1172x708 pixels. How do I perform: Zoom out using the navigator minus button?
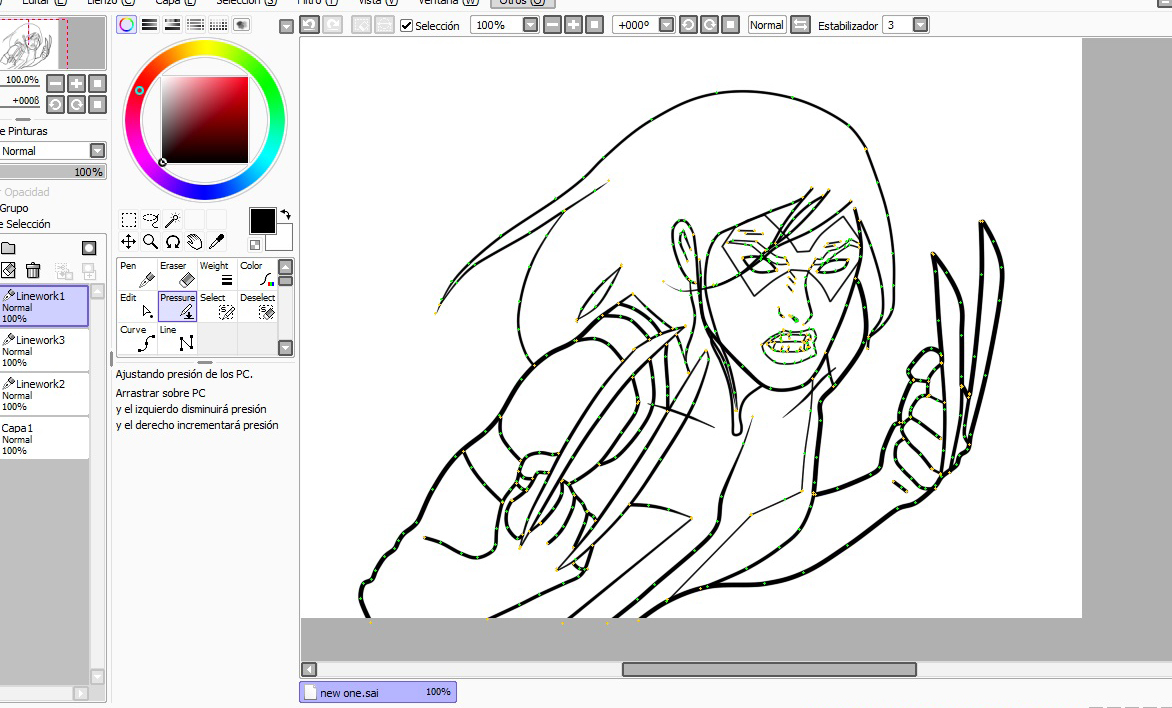pos(55,83)
